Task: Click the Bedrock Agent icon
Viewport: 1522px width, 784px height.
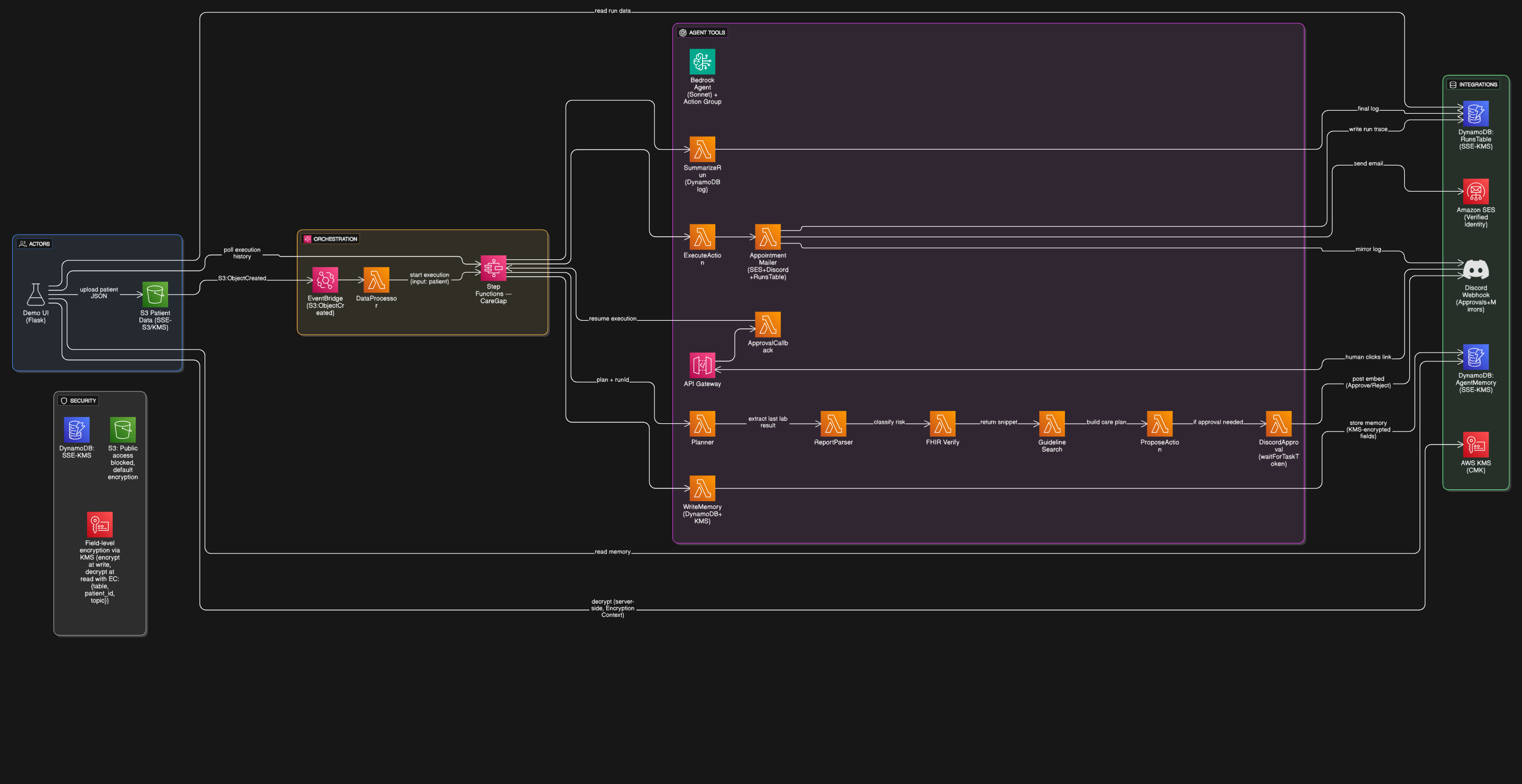Action: coord(702,61)
